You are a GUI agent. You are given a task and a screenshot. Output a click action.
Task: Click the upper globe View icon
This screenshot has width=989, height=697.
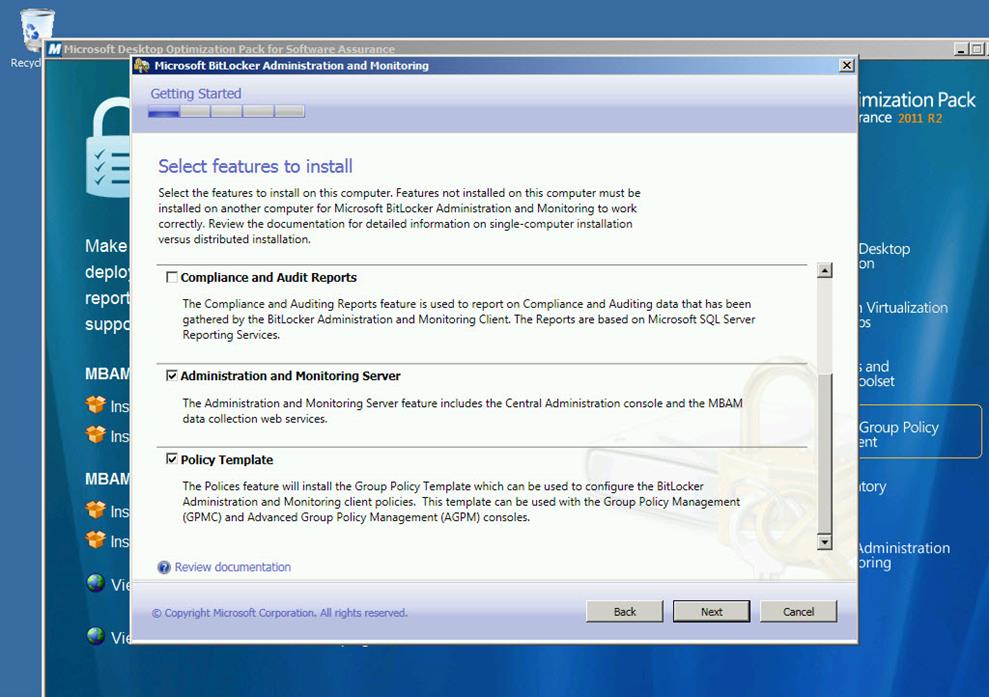(x=96, y=583)
